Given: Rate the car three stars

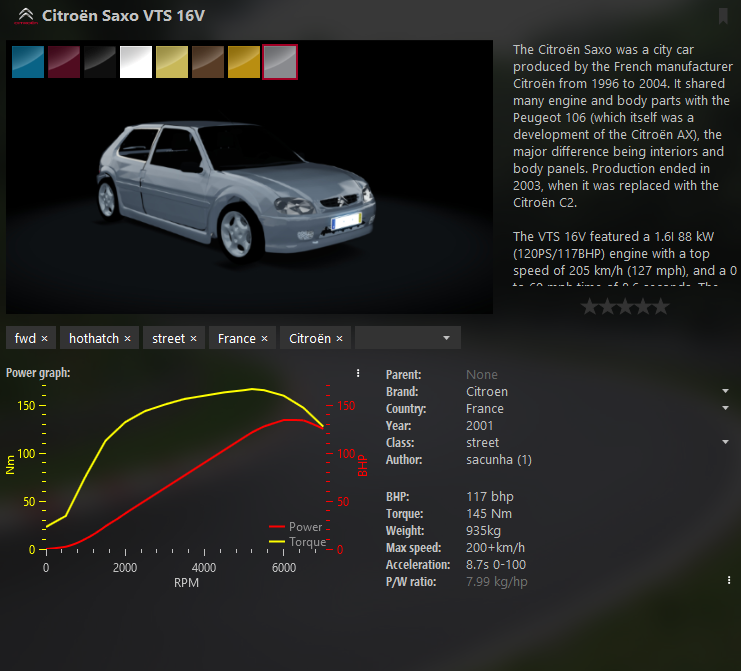Looking at the screenshot, I should (625, 307).
